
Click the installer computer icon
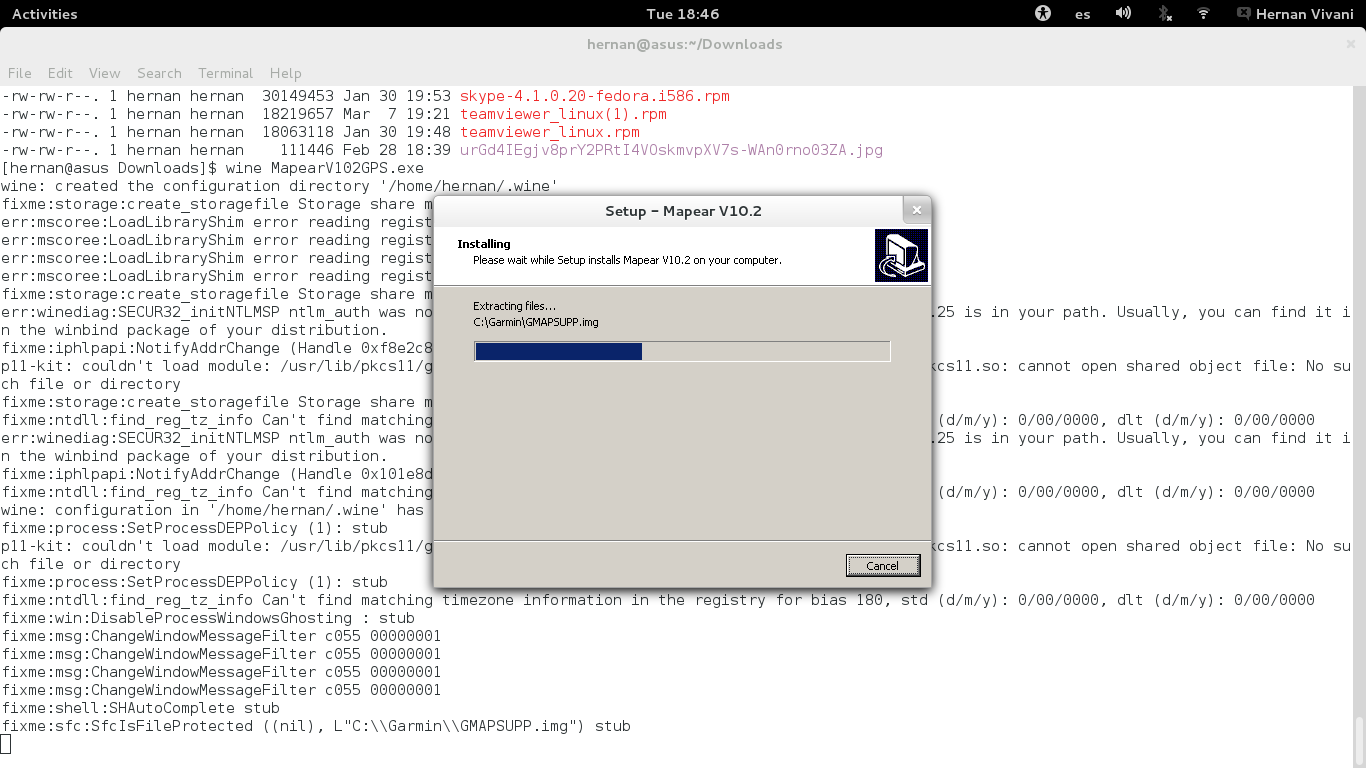point(901,256)
